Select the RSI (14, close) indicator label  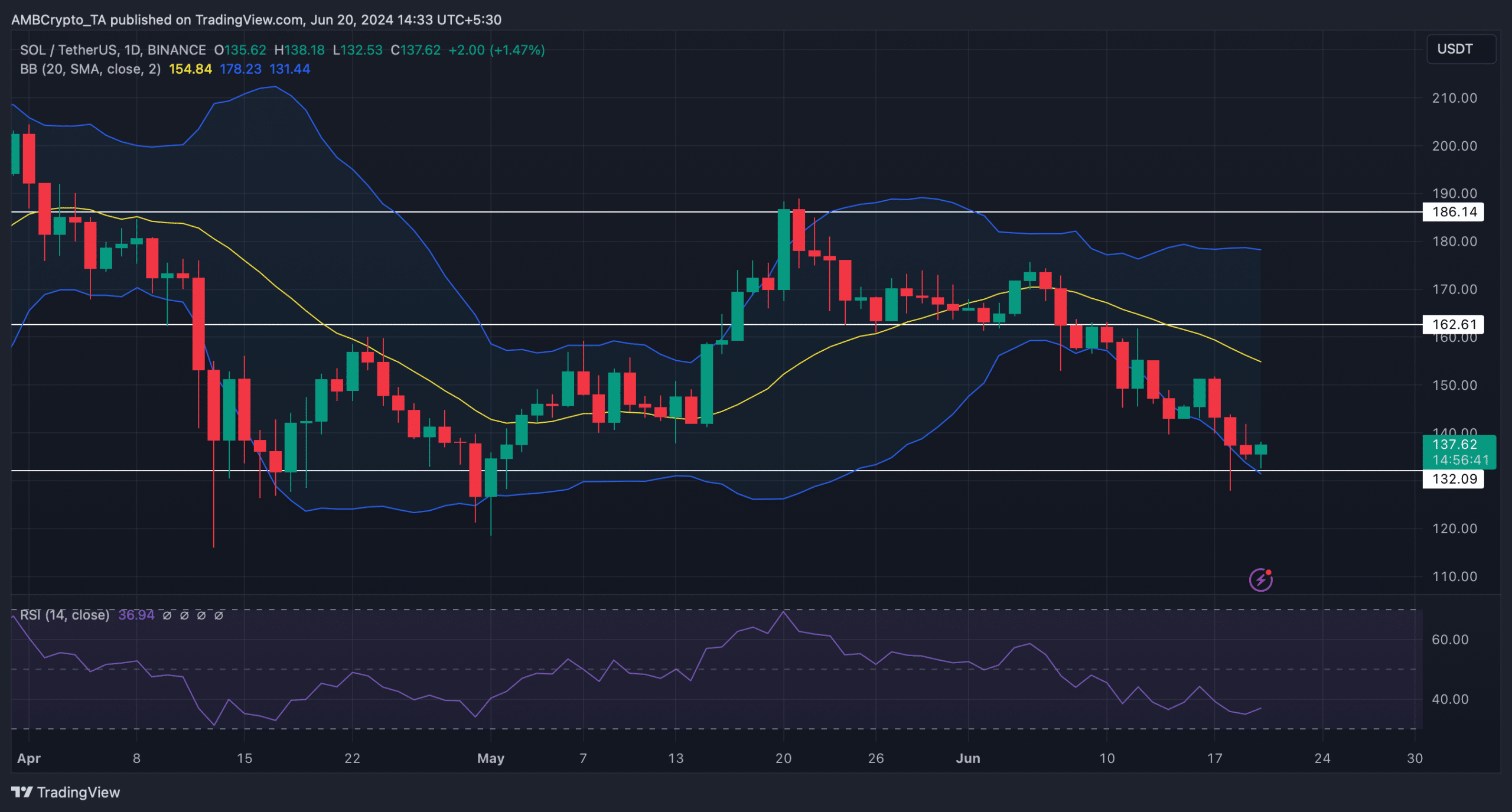(64, 615)
